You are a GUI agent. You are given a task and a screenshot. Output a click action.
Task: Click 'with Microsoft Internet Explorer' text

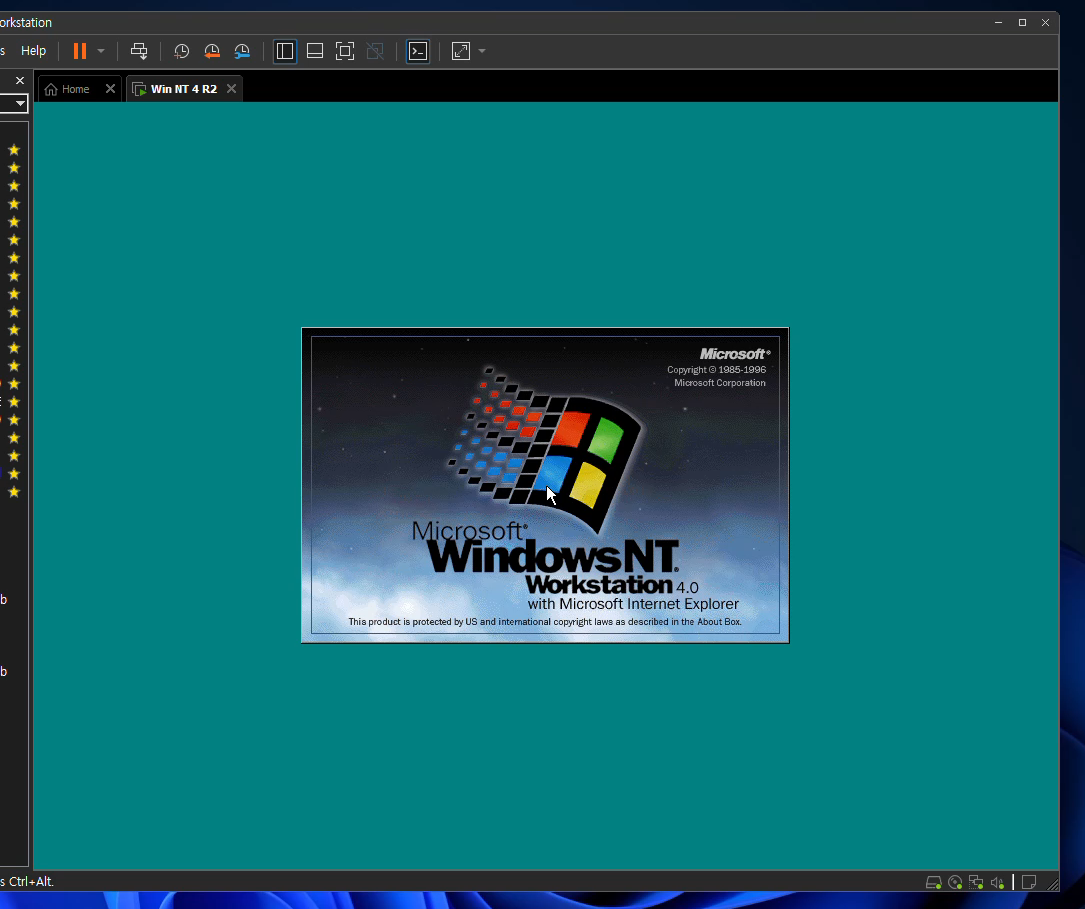(x=633, y=604)
